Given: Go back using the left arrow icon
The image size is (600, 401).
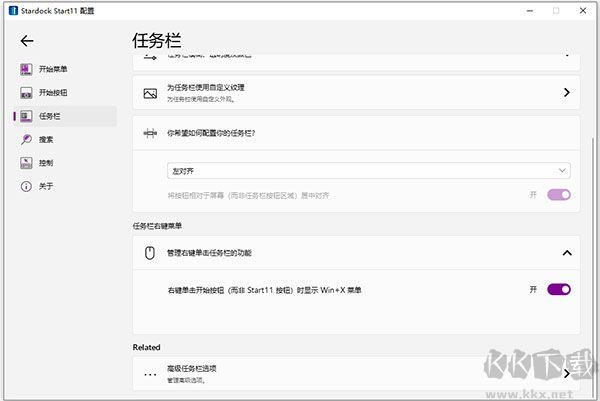Looking at the screenshot, I should click(x=27, y=41).
